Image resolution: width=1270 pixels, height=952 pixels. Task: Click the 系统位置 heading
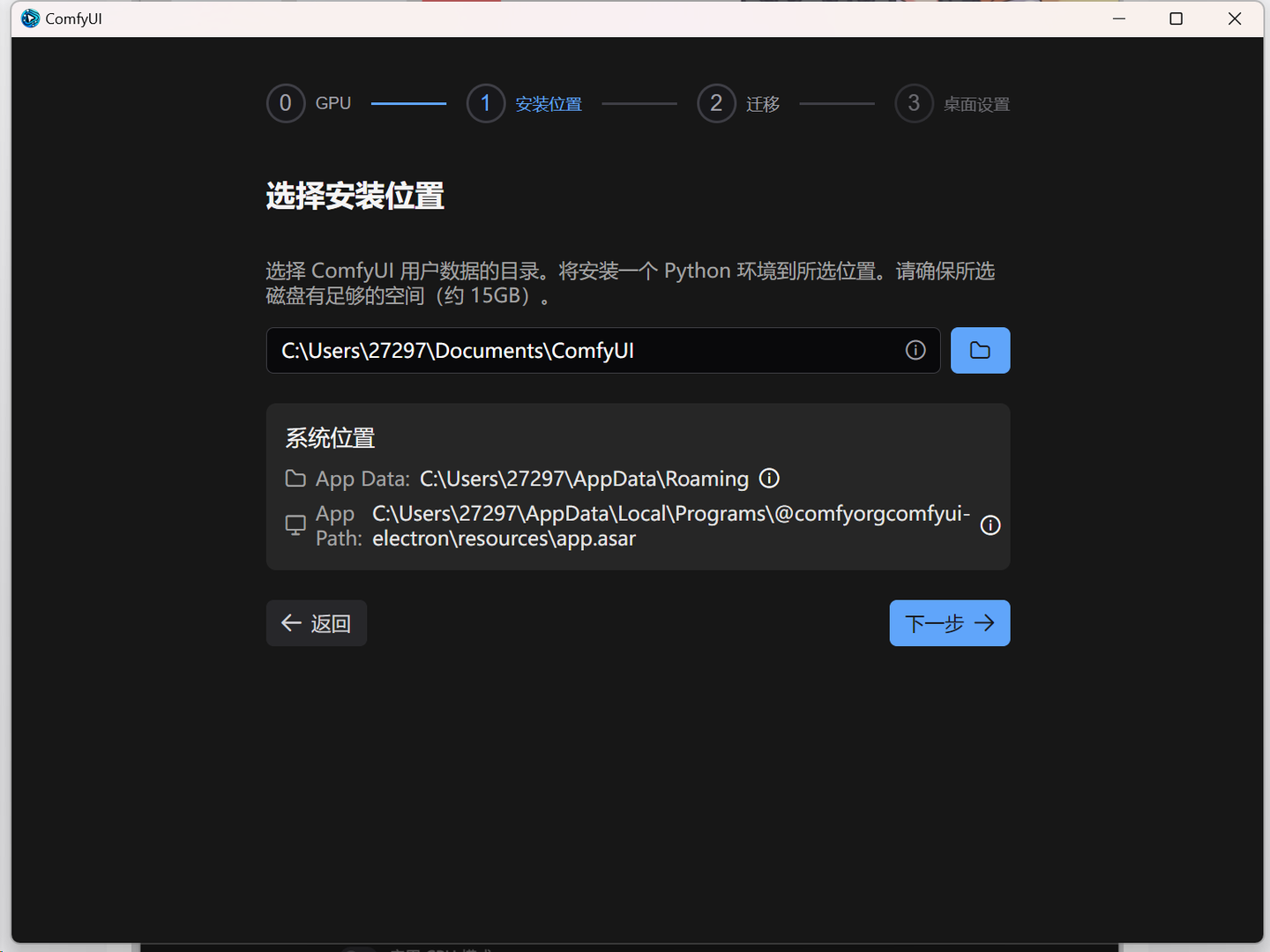click(330, 438)
